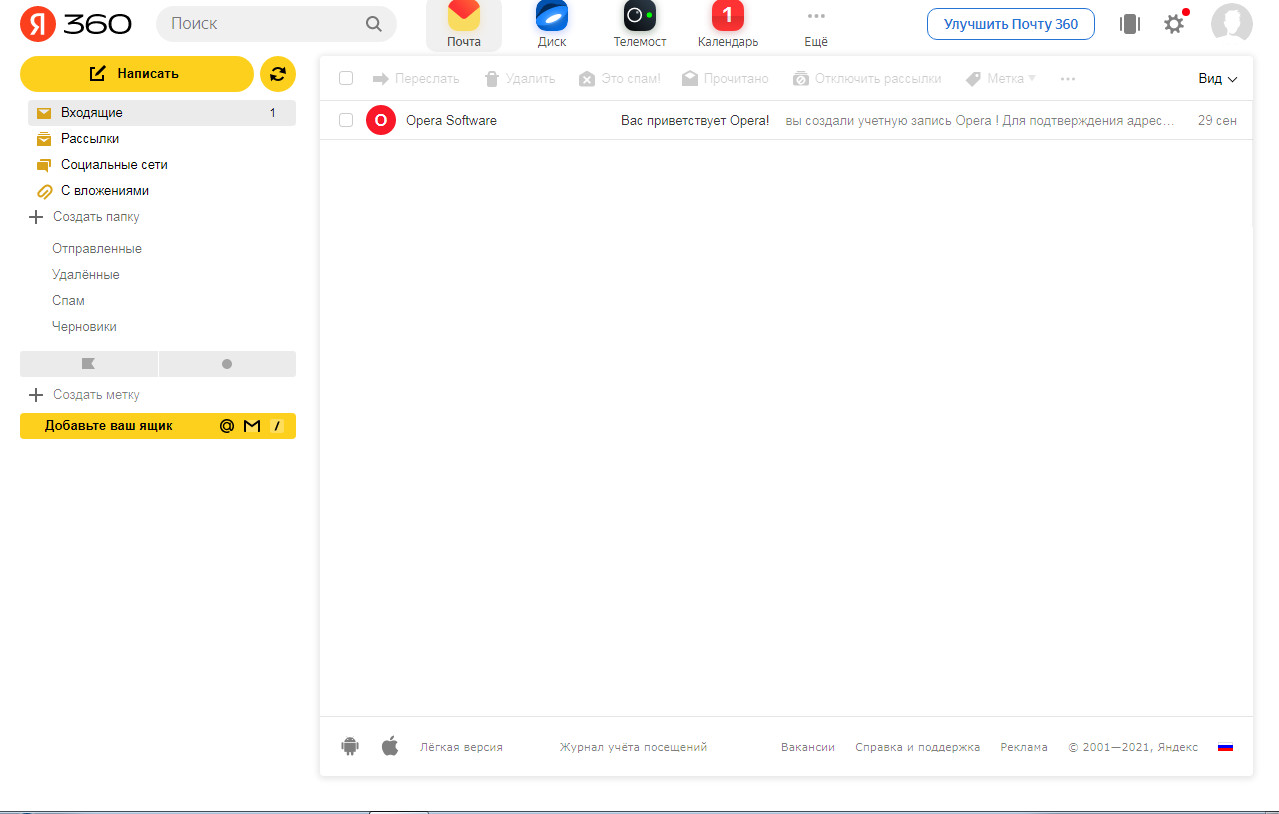Open the Вакансии footer link
Image resolution: width=1279 pixels, height=814 pixels.
[x=808, y=747]
